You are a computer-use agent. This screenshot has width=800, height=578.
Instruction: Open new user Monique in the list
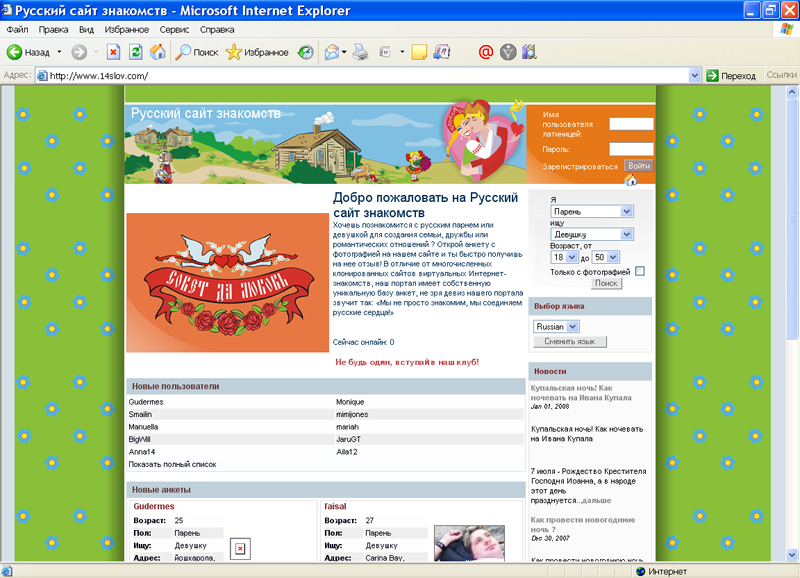pos(350,402)
